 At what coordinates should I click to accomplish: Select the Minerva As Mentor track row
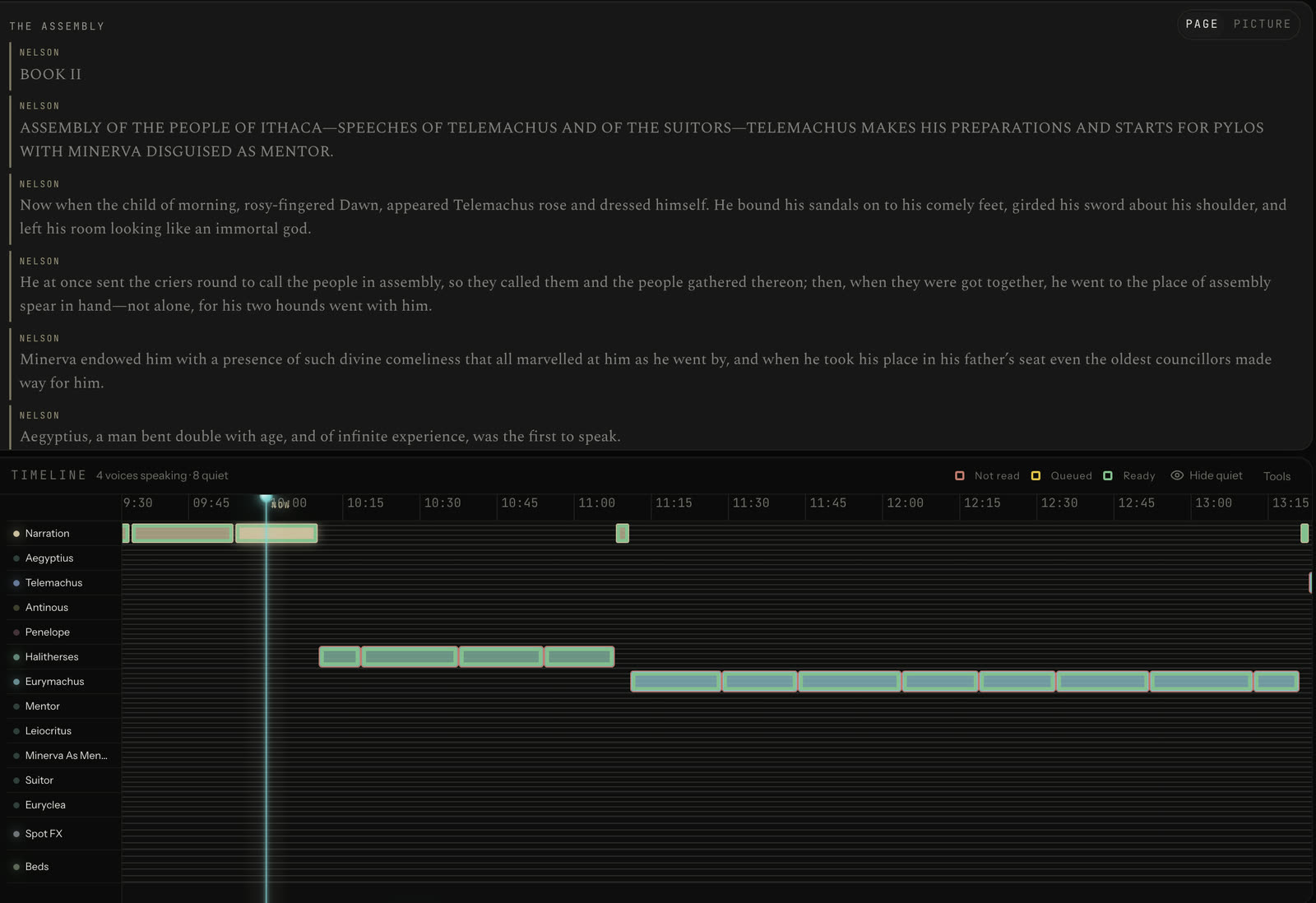click(x=64, y=755)
